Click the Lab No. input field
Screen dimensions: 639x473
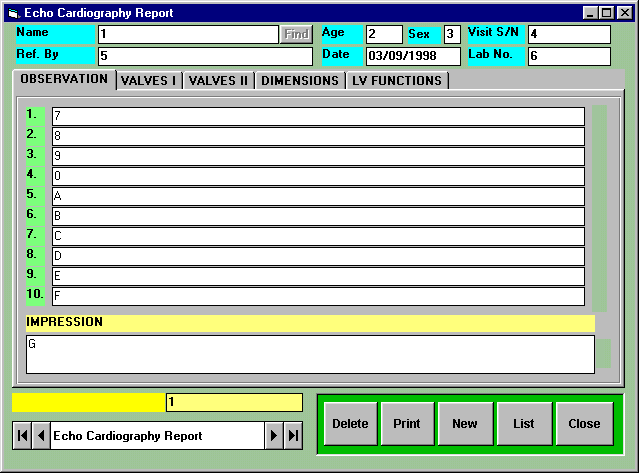[x=569, y=56]
